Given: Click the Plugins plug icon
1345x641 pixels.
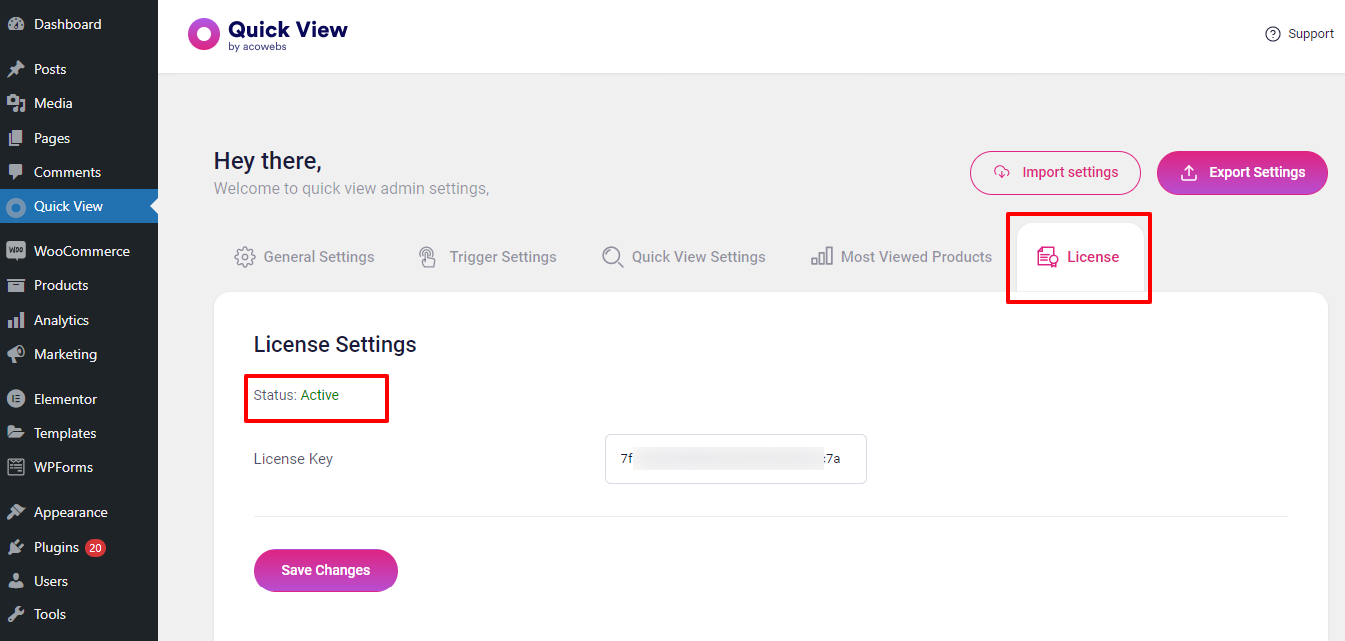Looking at the screenshot, I should 16,547.
